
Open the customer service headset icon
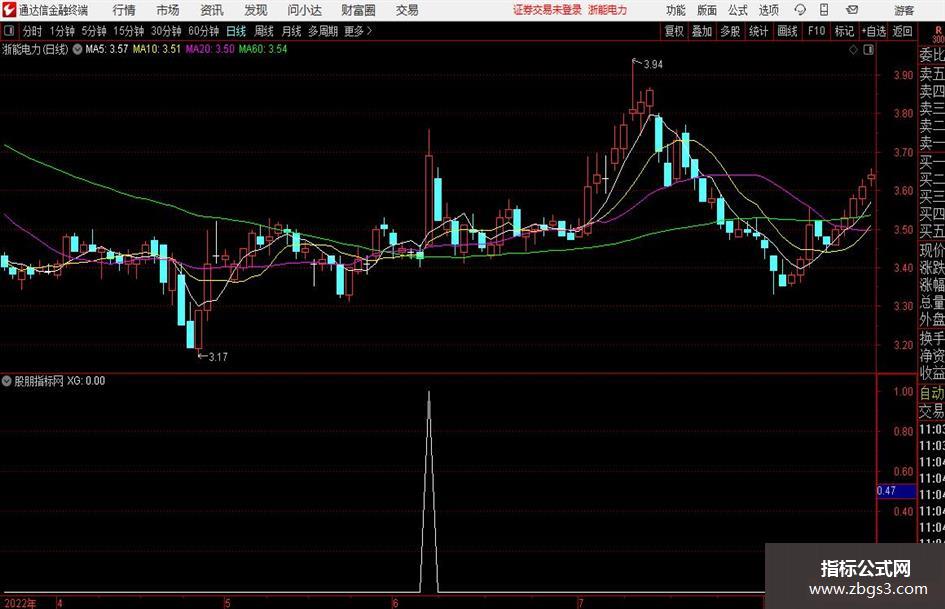800,10
